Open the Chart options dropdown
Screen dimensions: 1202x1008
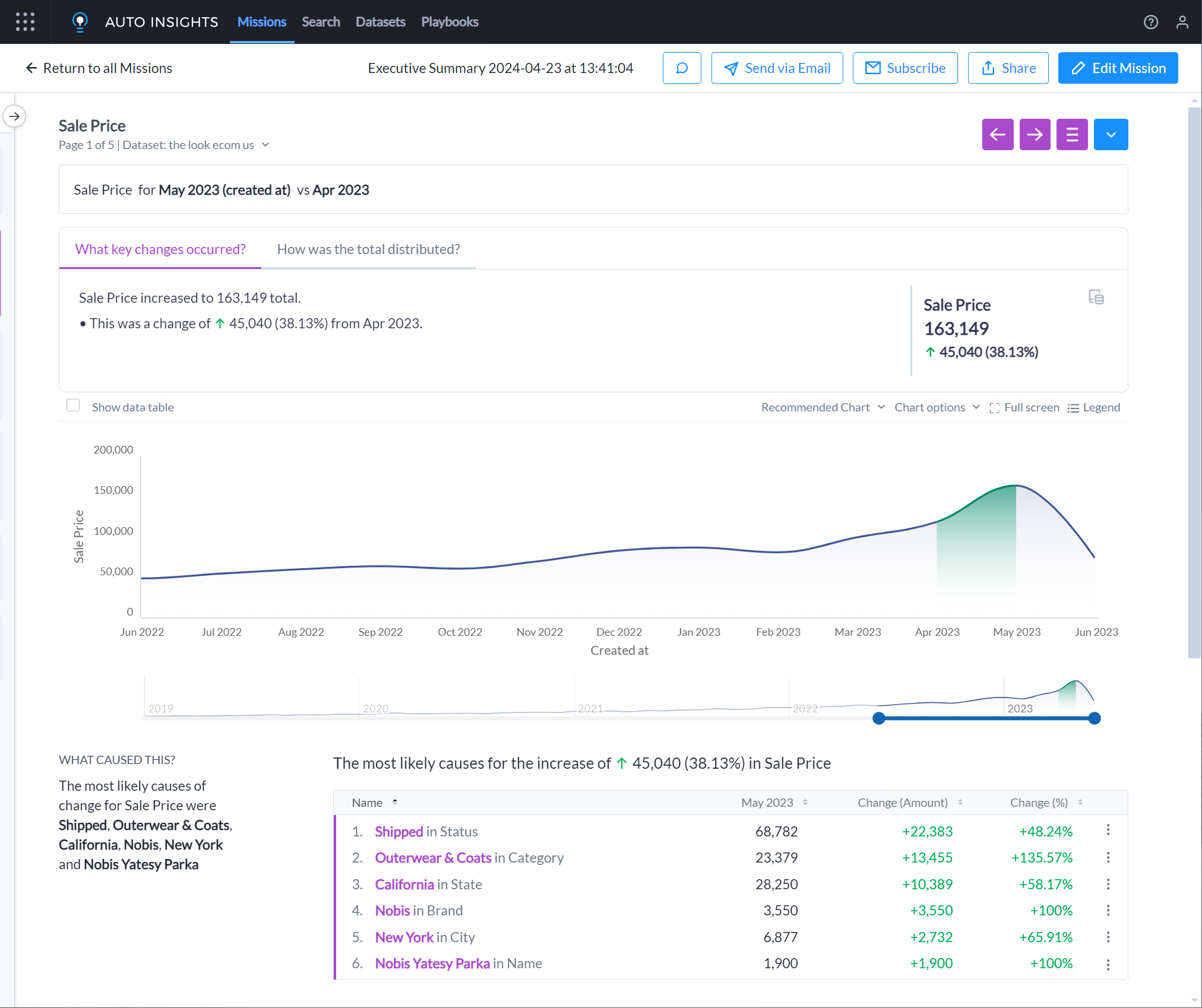pyautogui.click(x=937, y=407)
